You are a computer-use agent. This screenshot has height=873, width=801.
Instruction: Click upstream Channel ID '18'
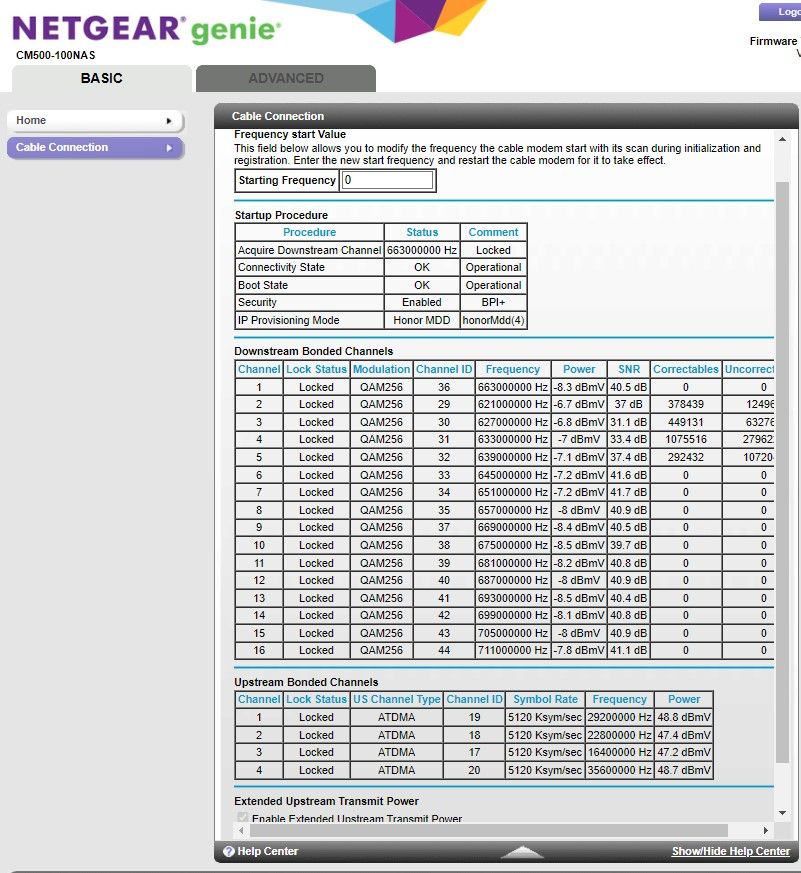click(x=474, y=735)
